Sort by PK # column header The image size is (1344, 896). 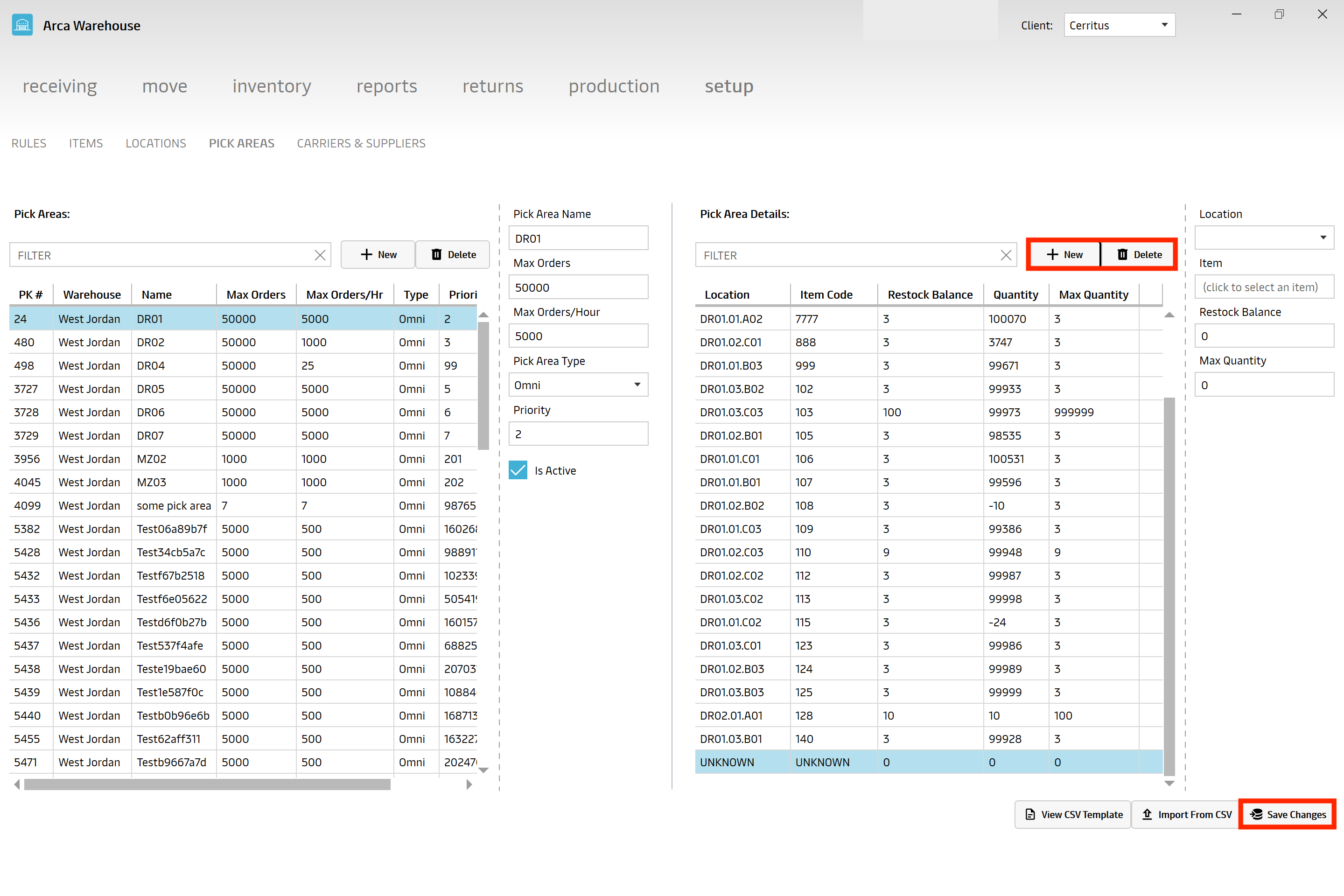(31, 295)
